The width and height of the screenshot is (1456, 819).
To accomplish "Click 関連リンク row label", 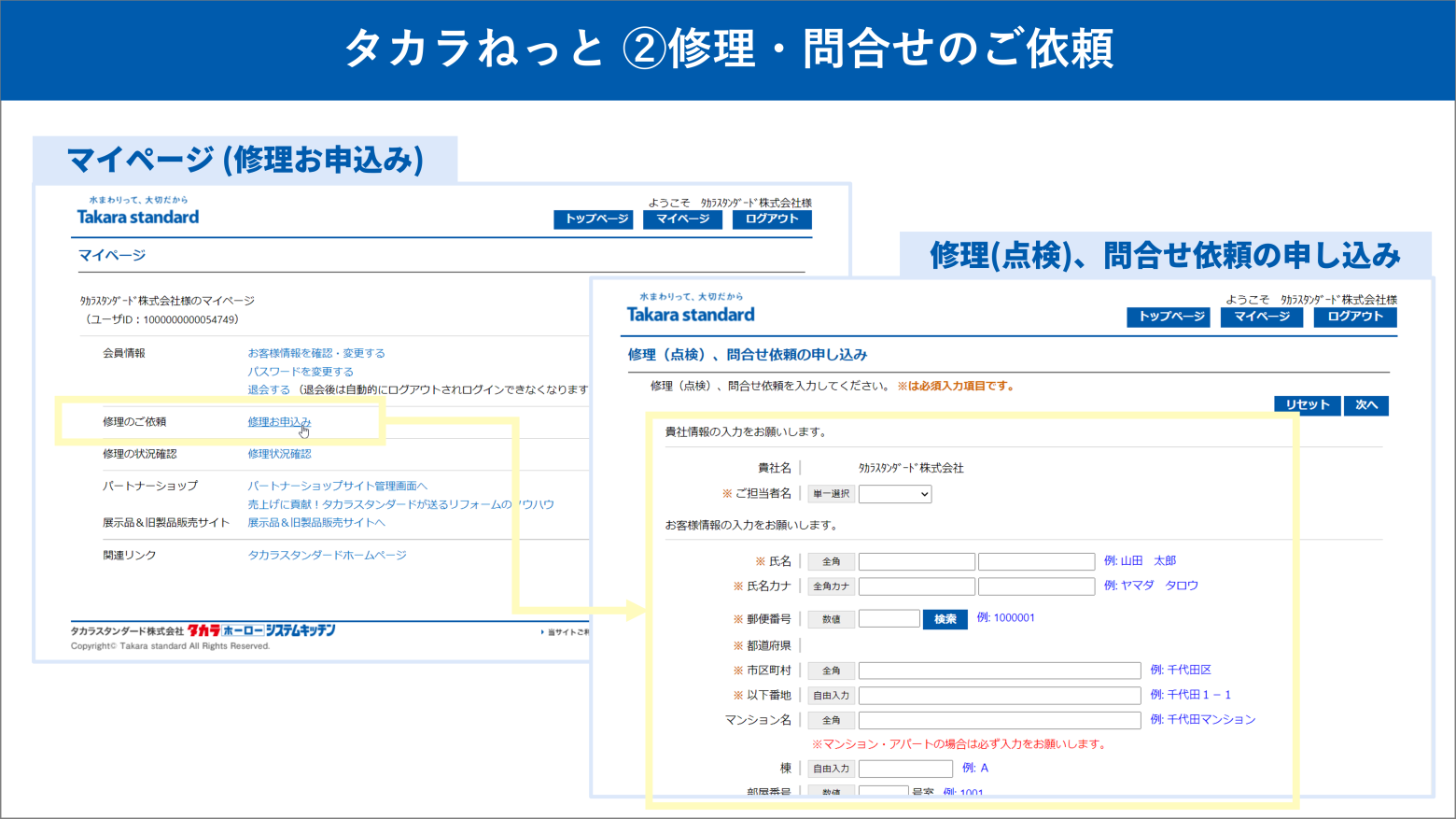I will pos(130,555).
